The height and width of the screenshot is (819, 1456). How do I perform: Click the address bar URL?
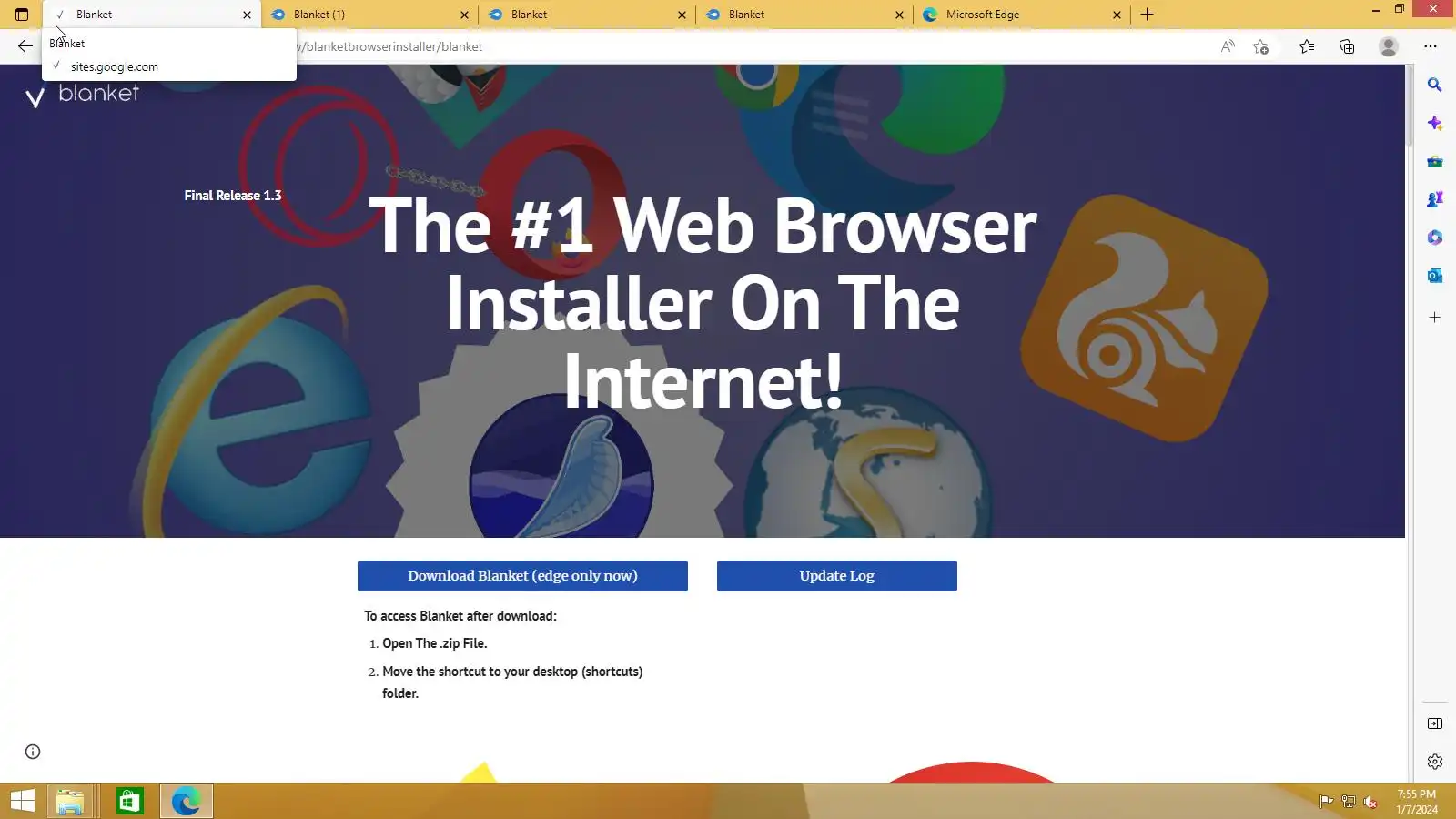[x=389, y=46]
